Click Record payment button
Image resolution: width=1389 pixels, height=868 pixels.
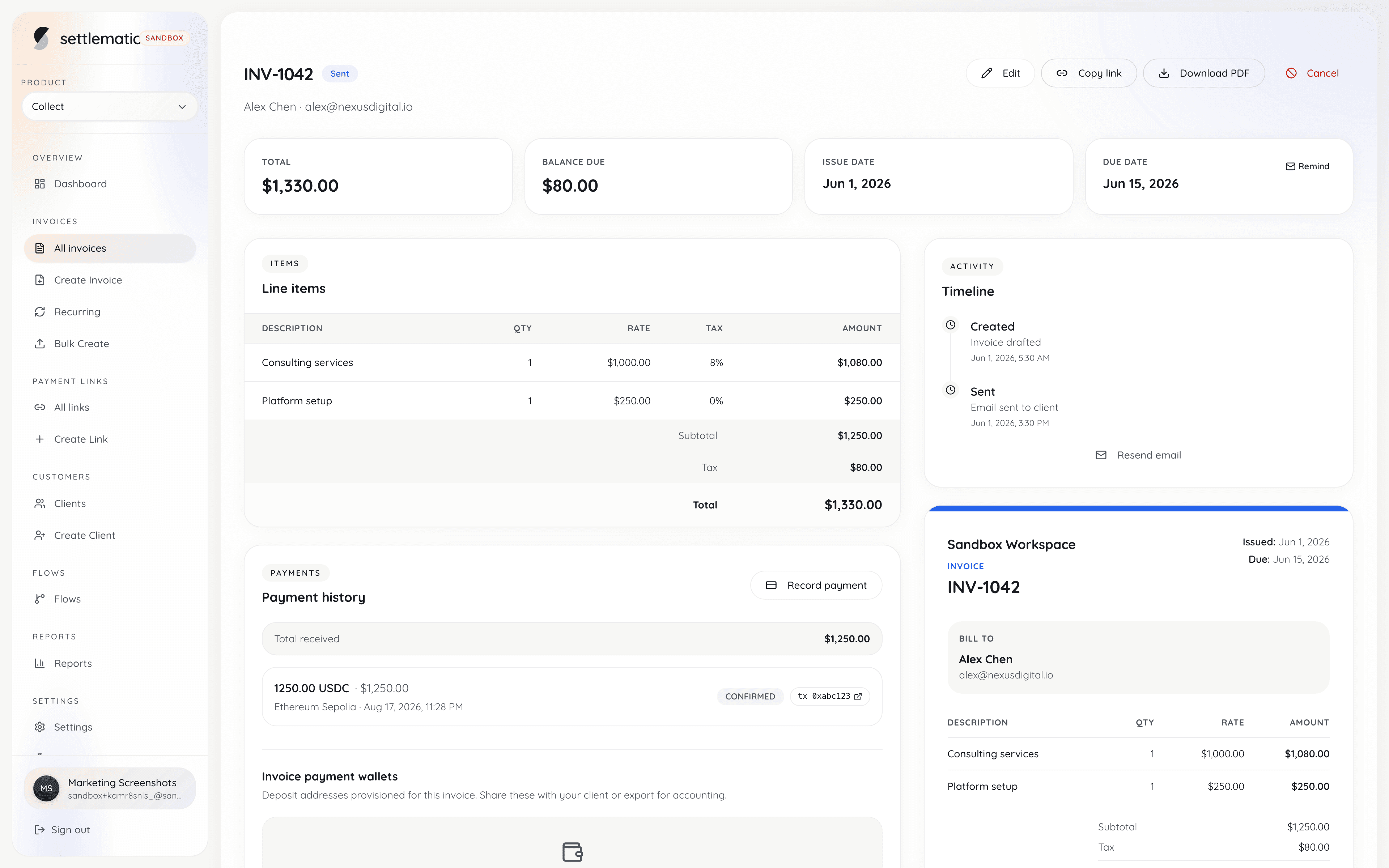pos(816,586)
